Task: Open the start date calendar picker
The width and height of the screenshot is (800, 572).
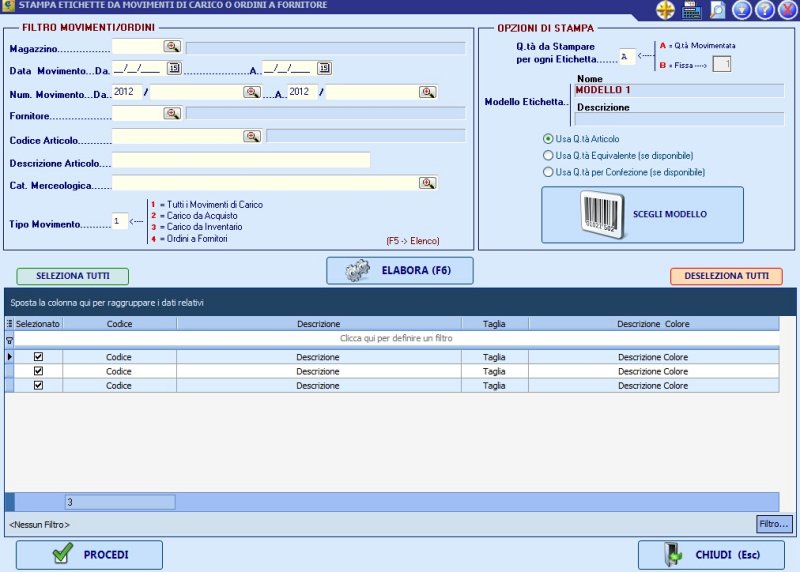Action: (x=173, y=68)
